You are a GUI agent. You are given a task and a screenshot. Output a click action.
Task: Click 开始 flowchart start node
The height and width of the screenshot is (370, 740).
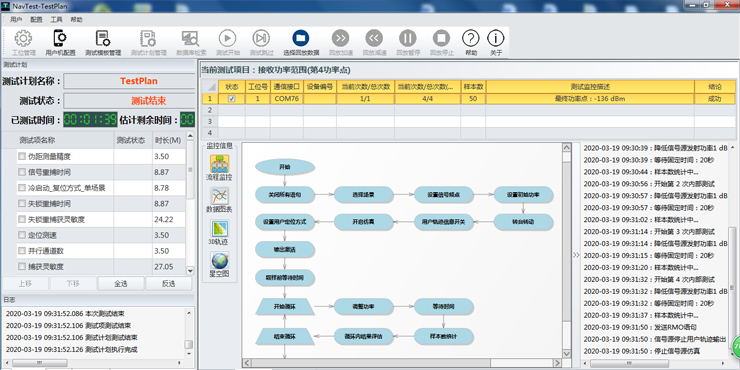(x=285, y=167)
